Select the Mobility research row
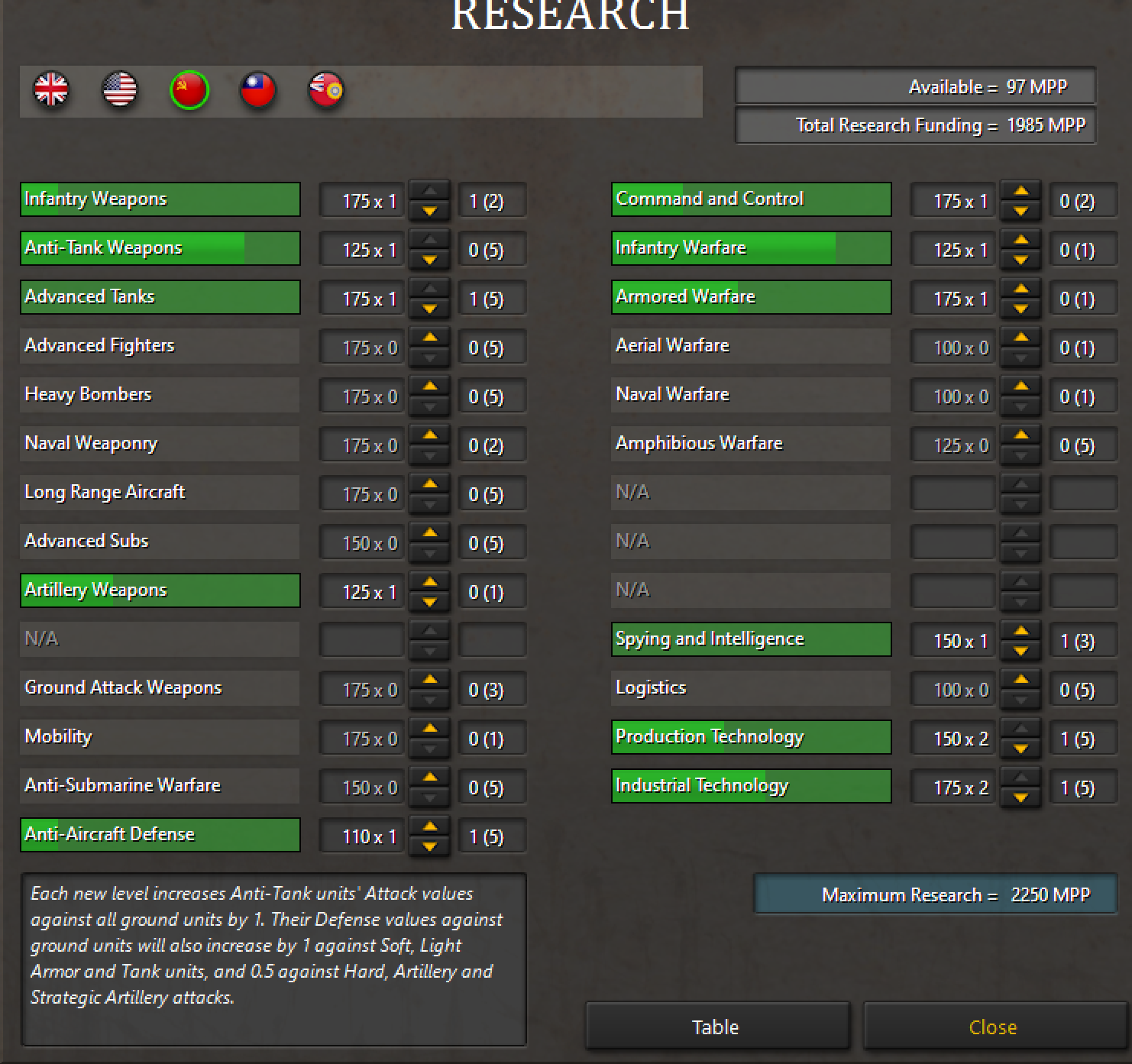Viewport: 1132px width, 1064px height. tap(160, 737)
